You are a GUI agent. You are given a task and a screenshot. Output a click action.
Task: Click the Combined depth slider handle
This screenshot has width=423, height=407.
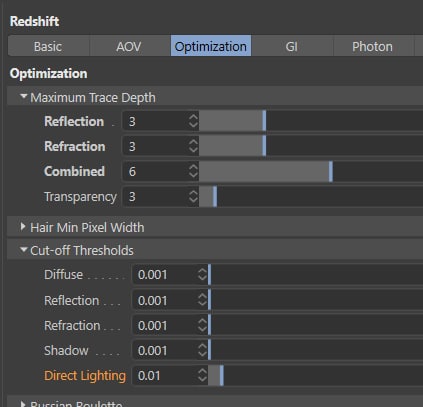point(331,171)
